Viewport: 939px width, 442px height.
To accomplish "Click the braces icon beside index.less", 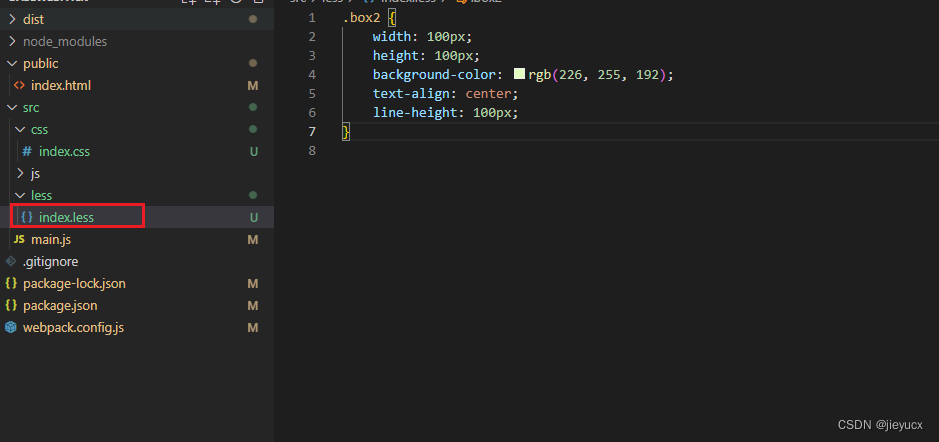I will pos(27,217).
